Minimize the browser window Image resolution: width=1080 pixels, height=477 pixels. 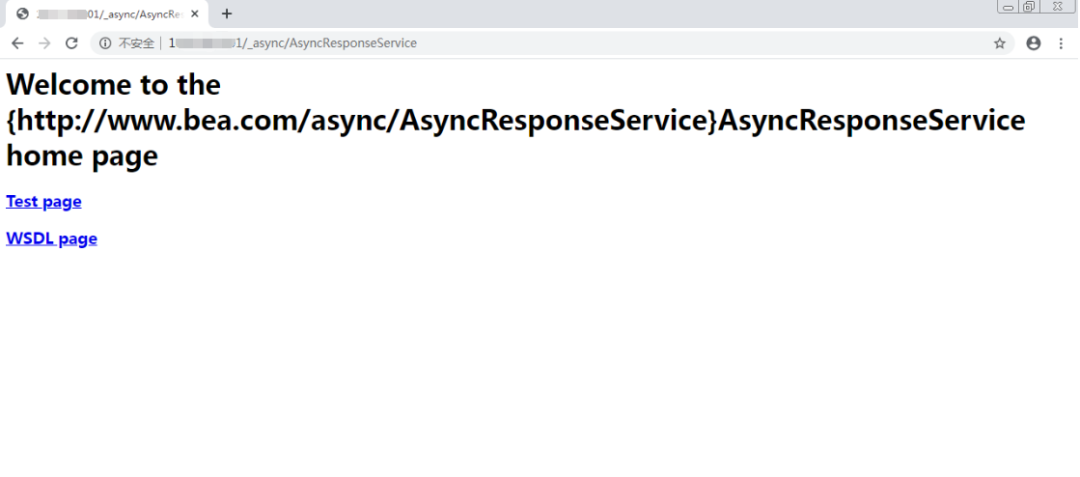point(1008,6)
